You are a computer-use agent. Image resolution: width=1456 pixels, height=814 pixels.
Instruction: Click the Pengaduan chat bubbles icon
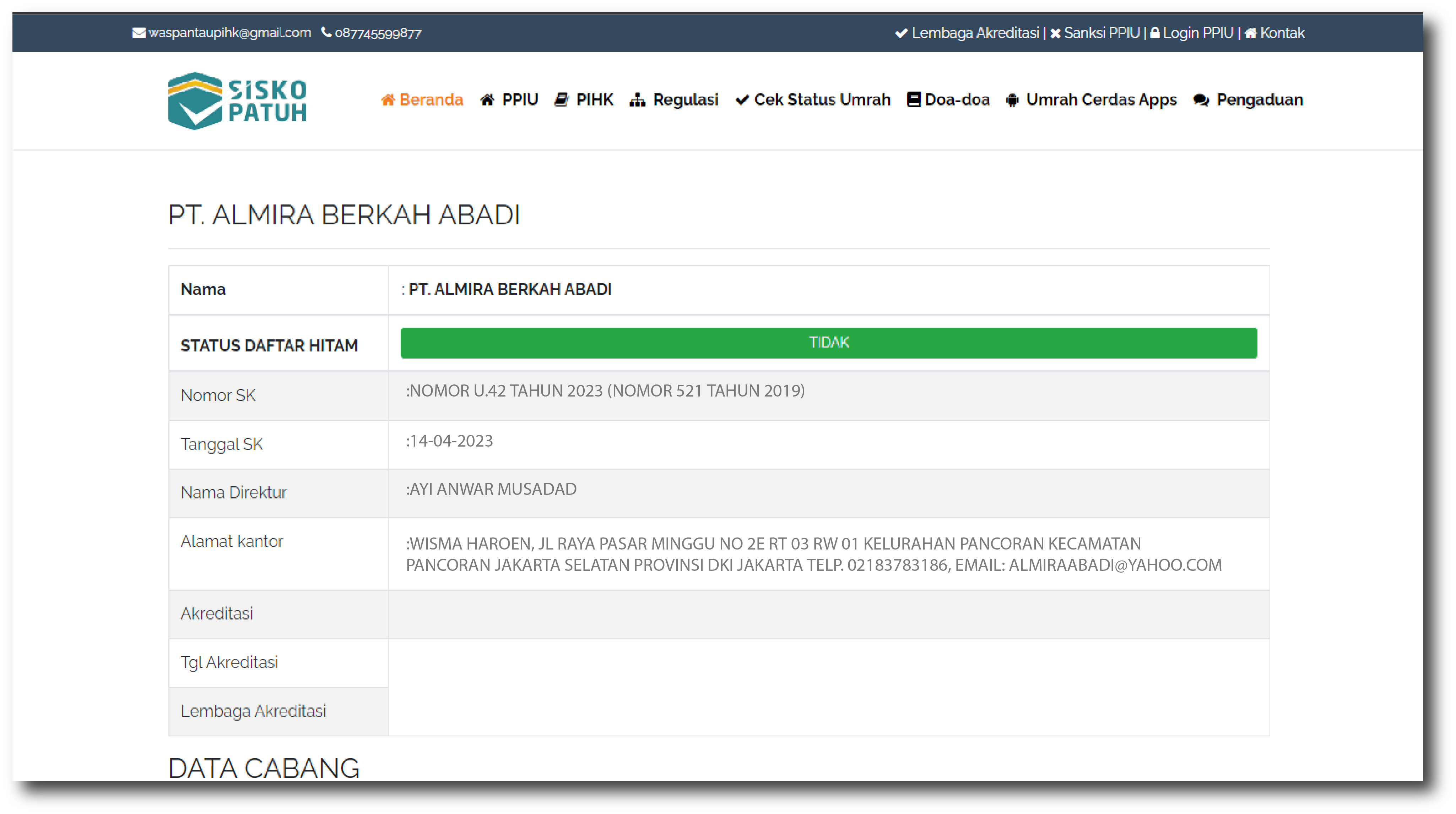[x=1201, y=100]
